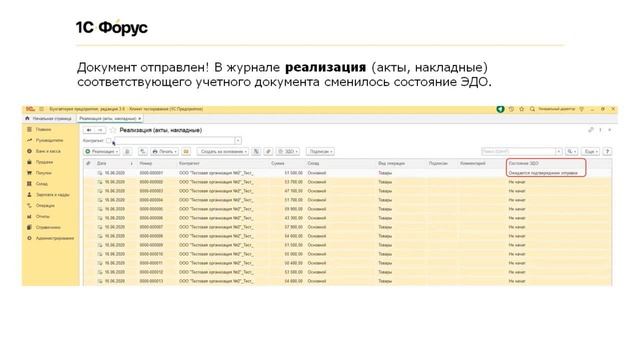This screenshot has width=640, height=360.
Task: Open settings icon beside the user name
Action: click(x=582, y=109)
